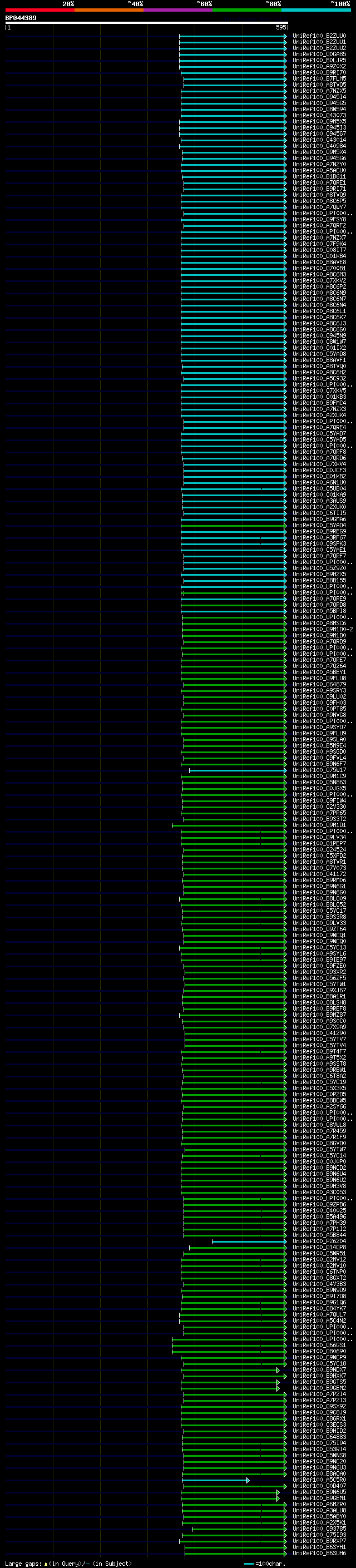This screenshot has width=356, height=1568.
Task: Select UniRef100_Q9M5X4 label
Action: pos(319,152)
